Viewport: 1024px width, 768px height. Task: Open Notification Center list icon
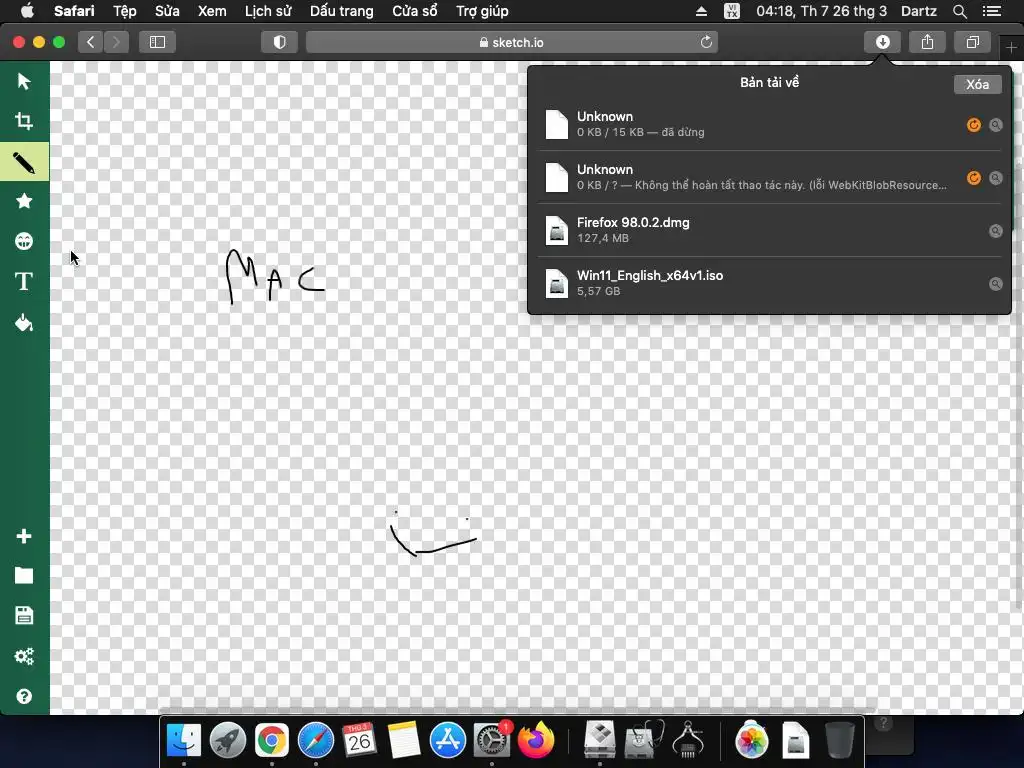(x=992, y=11)
